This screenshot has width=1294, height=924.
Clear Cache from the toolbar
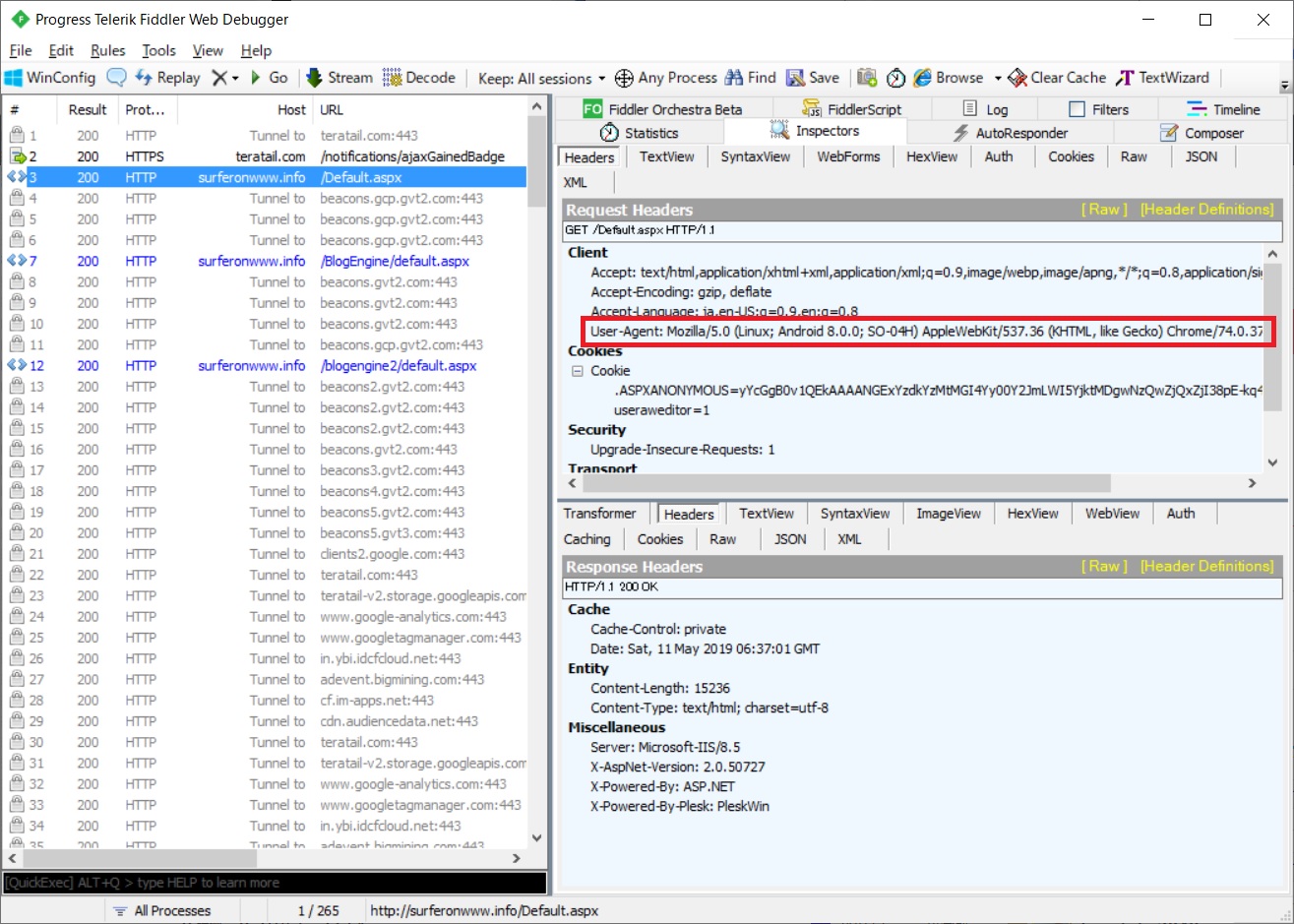point(1058,78)
